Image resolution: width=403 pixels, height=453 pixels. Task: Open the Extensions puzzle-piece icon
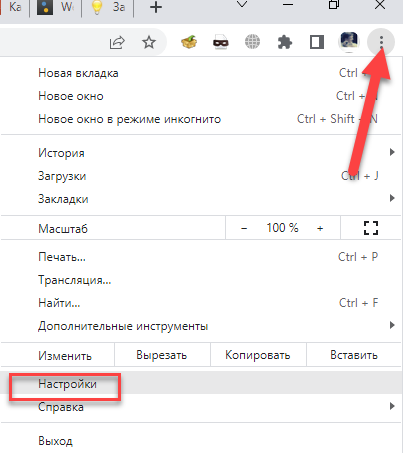pos(285,42)
